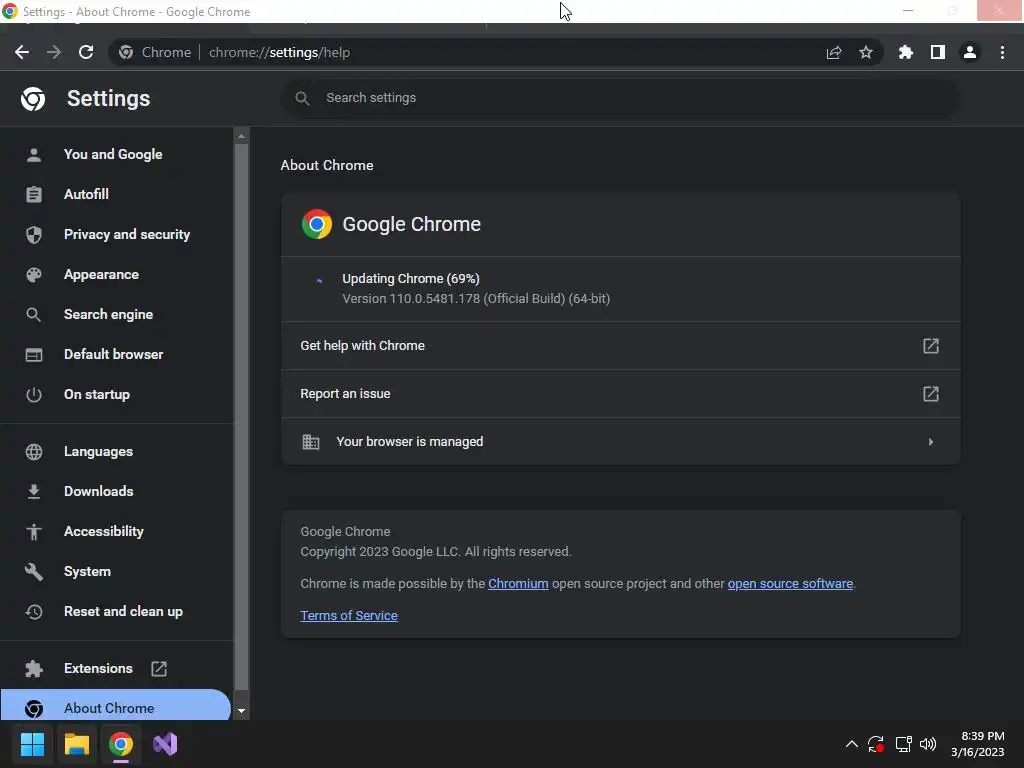This screenshot has height=768, width=1024.
Task: Open Get help with Chrome
Action: tap(620, 345)
